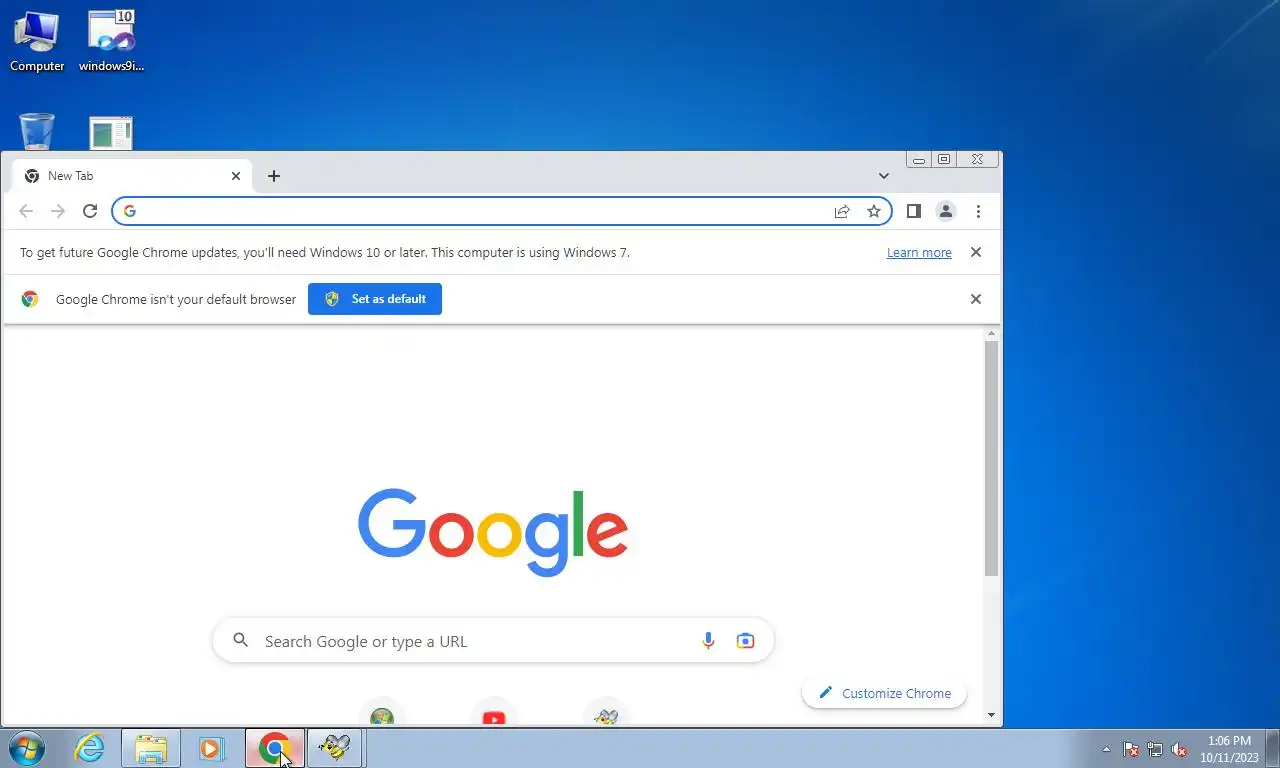Screen dimensions: 1280x768
Task: Select the windows9i... desktop icon
Action: [112, 41]
